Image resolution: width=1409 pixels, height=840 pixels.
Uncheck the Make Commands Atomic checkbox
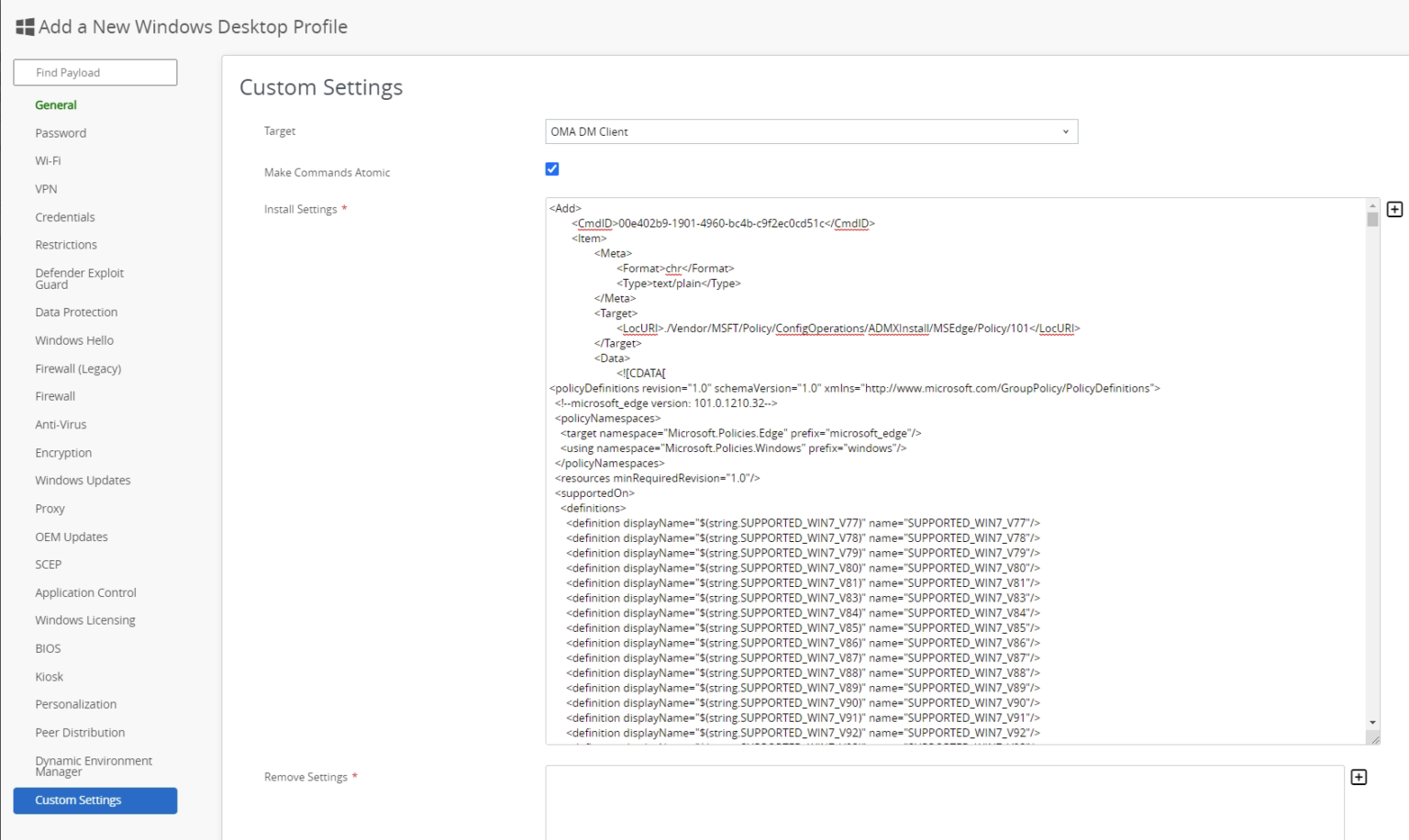click(x=551, y=169)
